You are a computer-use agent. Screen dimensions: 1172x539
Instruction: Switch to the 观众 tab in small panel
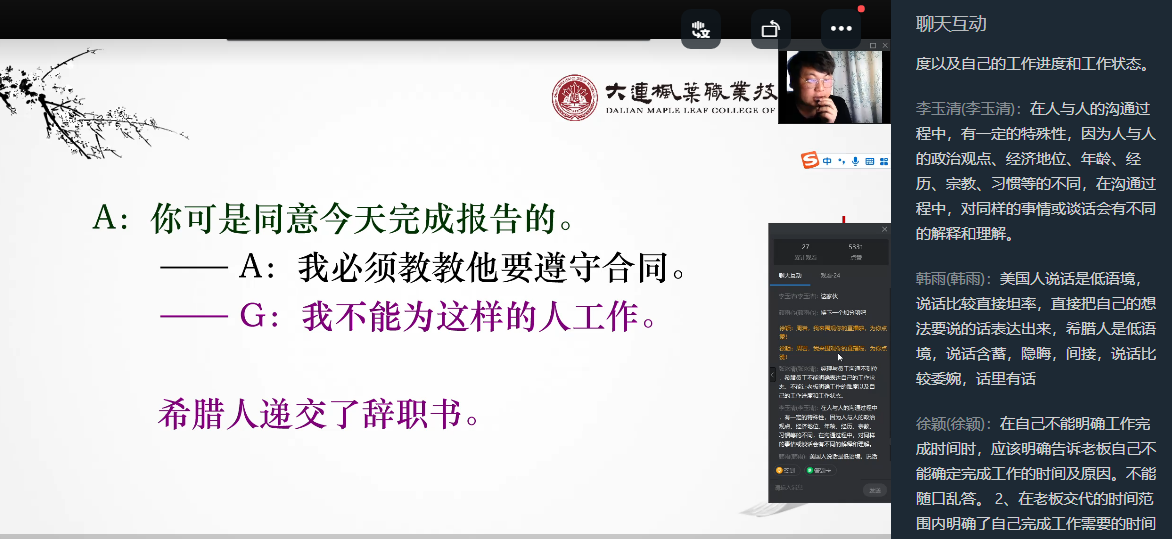[x=829, y=274]
